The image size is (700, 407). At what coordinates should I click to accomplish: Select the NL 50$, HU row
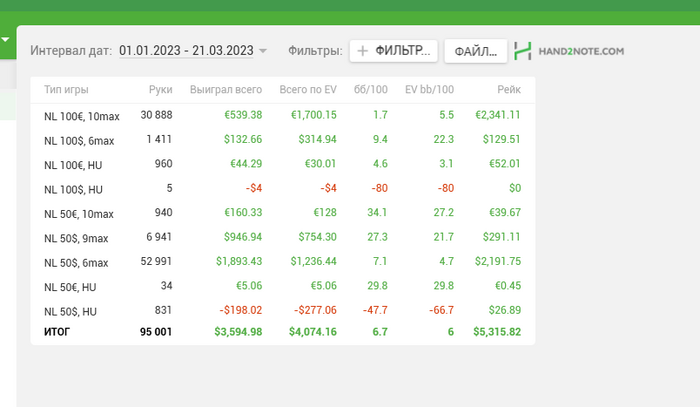(283, 311)
